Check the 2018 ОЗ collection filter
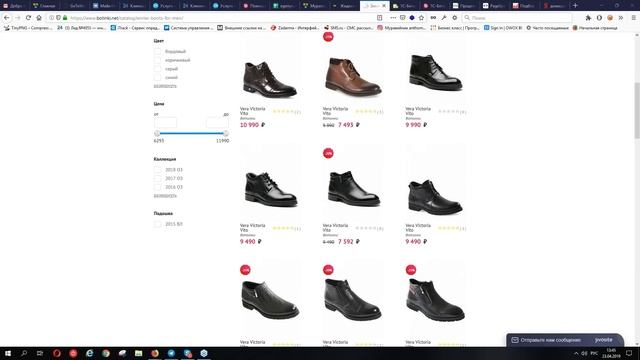640x360 pixels. coord(158,170)
